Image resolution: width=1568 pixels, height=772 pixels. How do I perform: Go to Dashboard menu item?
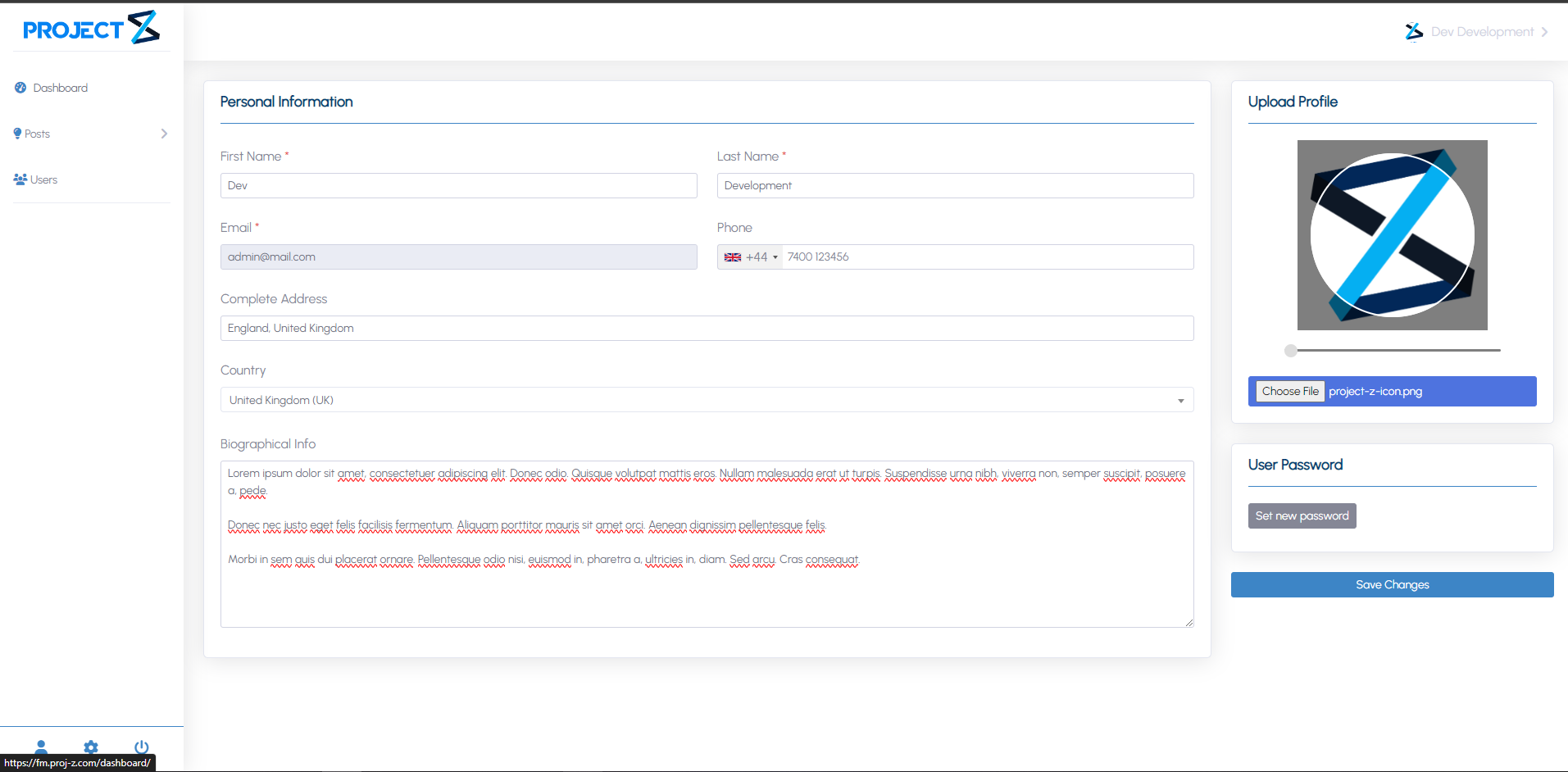[x=61, y=88]
